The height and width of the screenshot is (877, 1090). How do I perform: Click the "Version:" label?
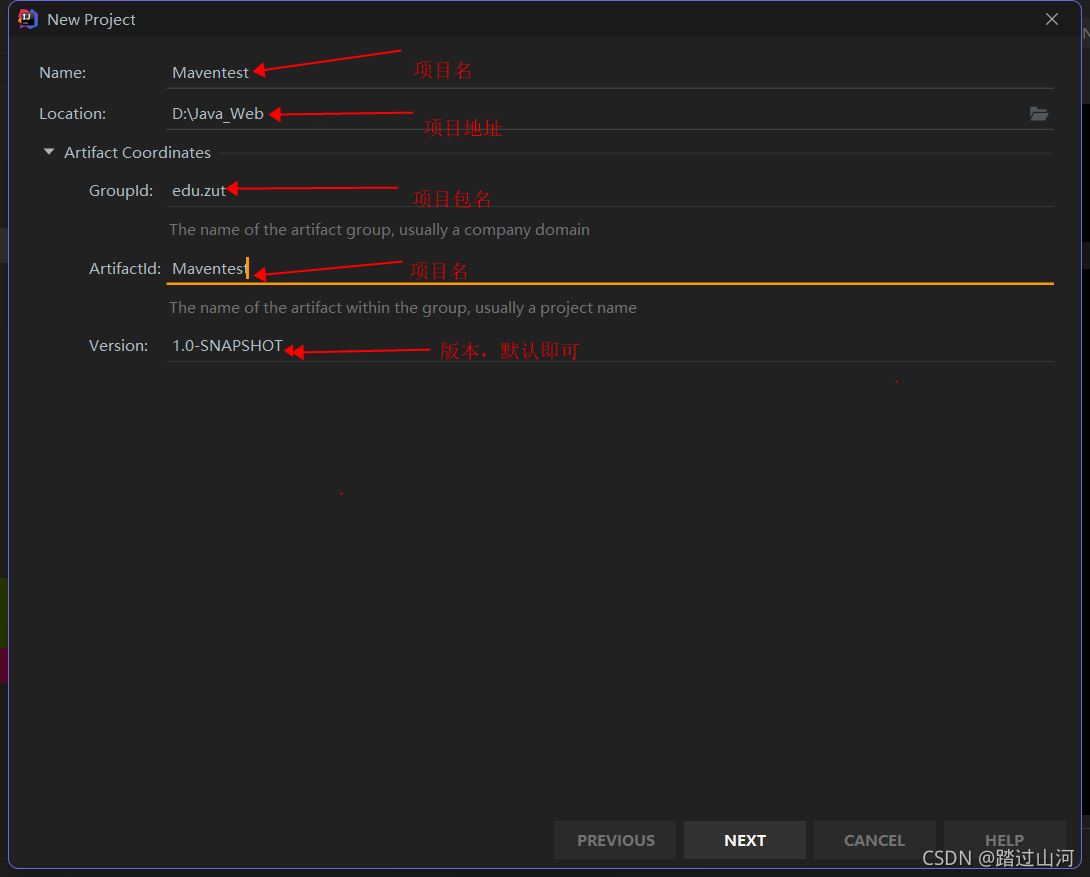tap(118, 345)
